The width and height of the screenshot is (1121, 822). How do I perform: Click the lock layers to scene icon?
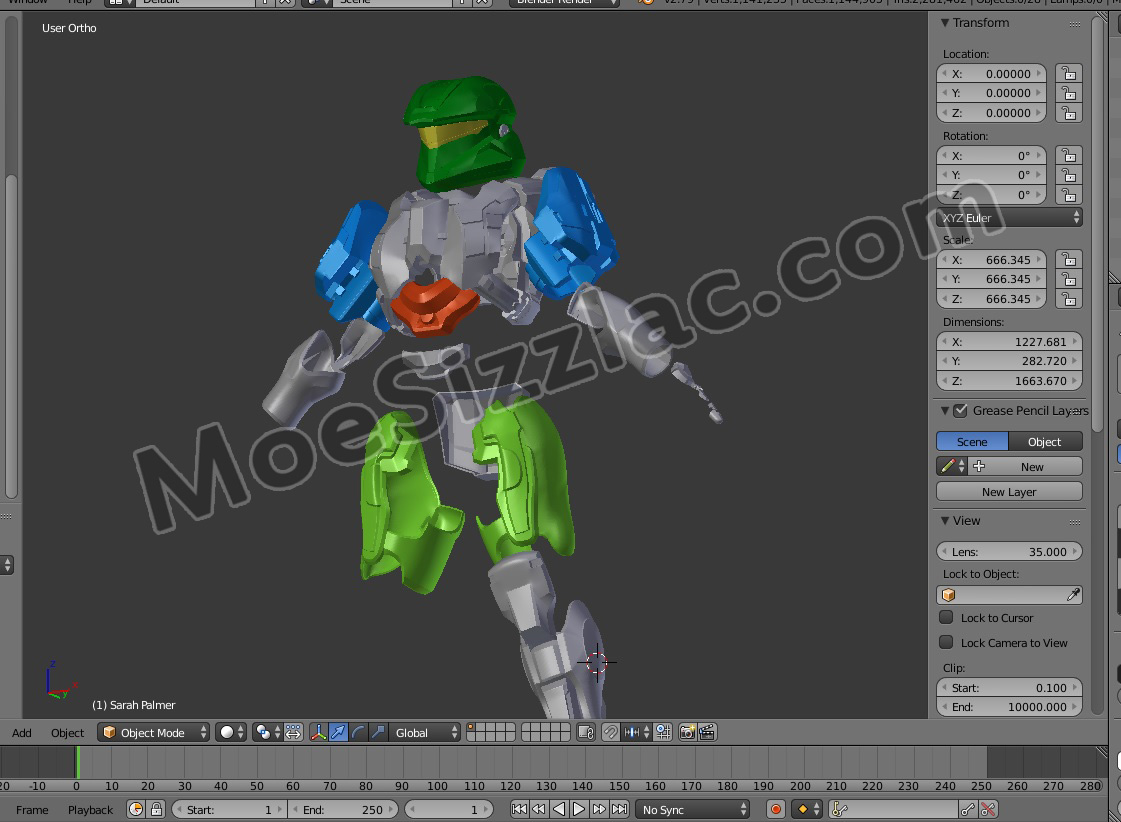click(x=586, y=732)
